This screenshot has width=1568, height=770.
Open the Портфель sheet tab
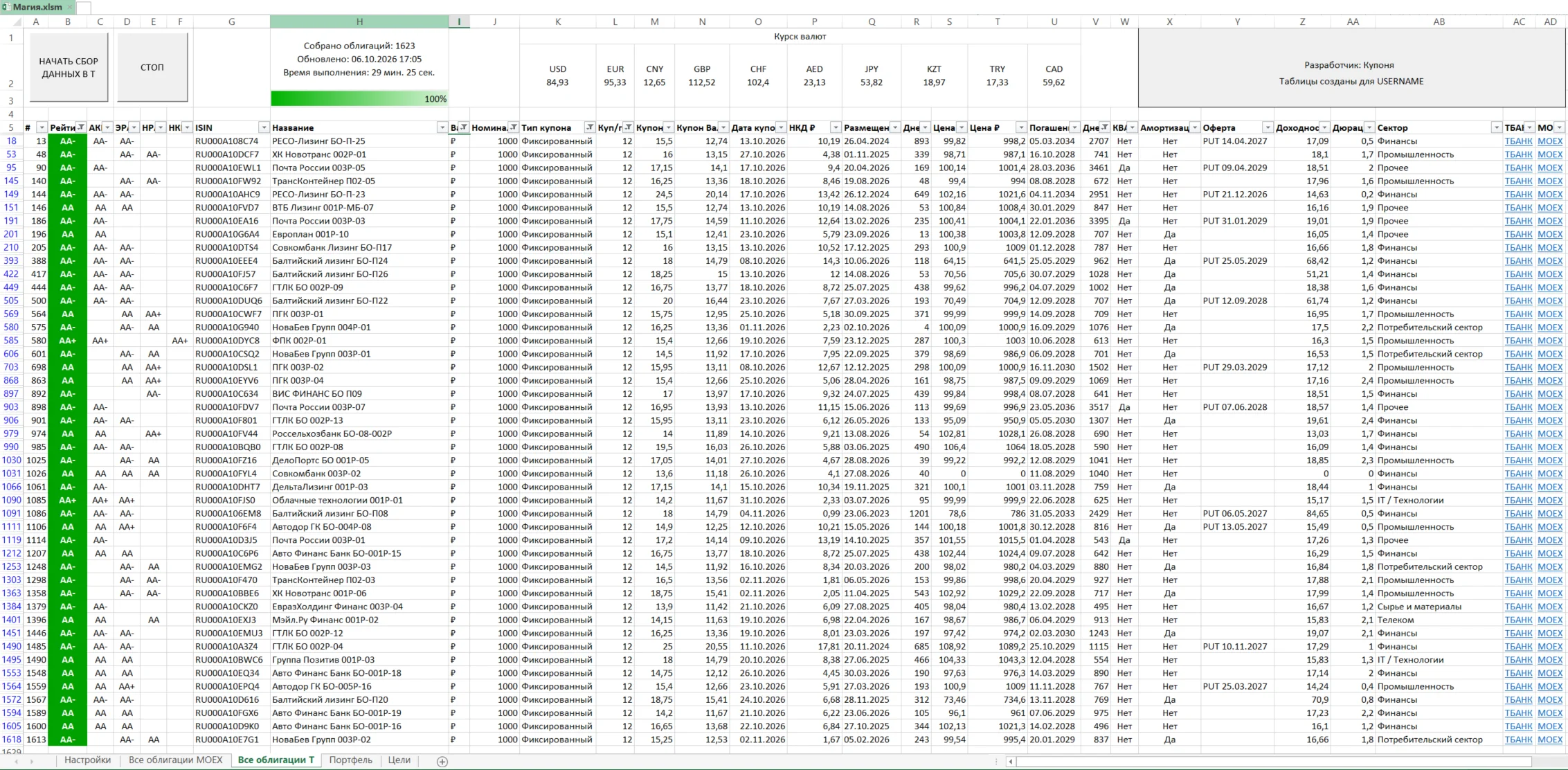click(351, 760)
